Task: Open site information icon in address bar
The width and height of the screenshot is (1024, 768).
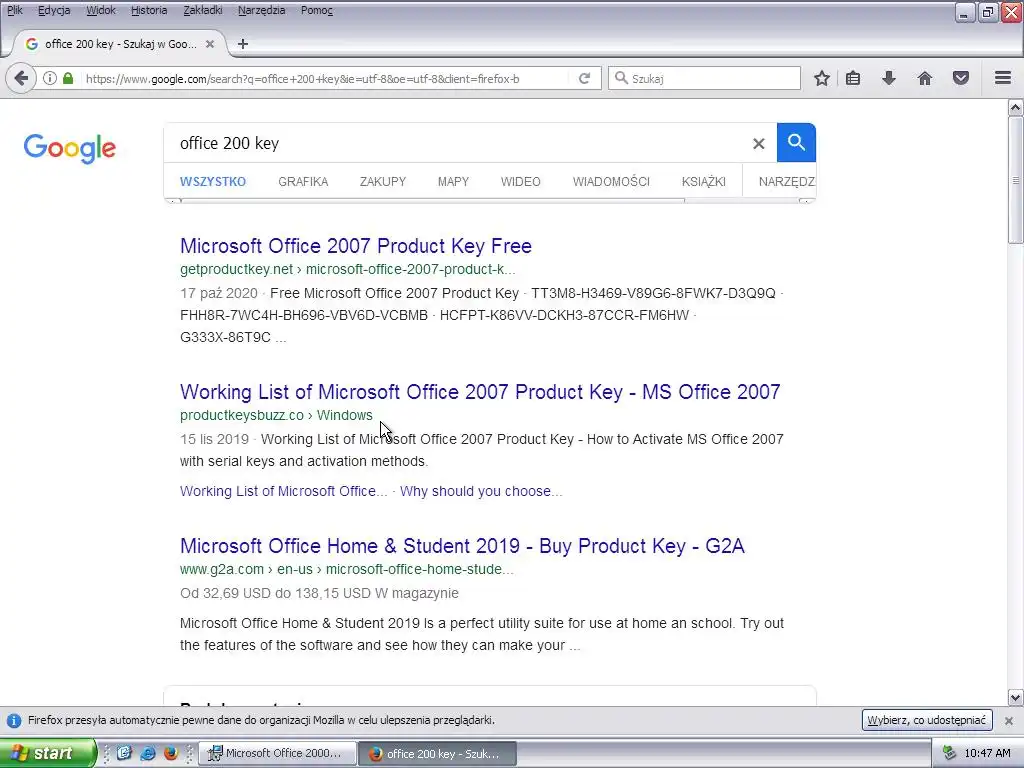Action: click(x=50, y=78)
